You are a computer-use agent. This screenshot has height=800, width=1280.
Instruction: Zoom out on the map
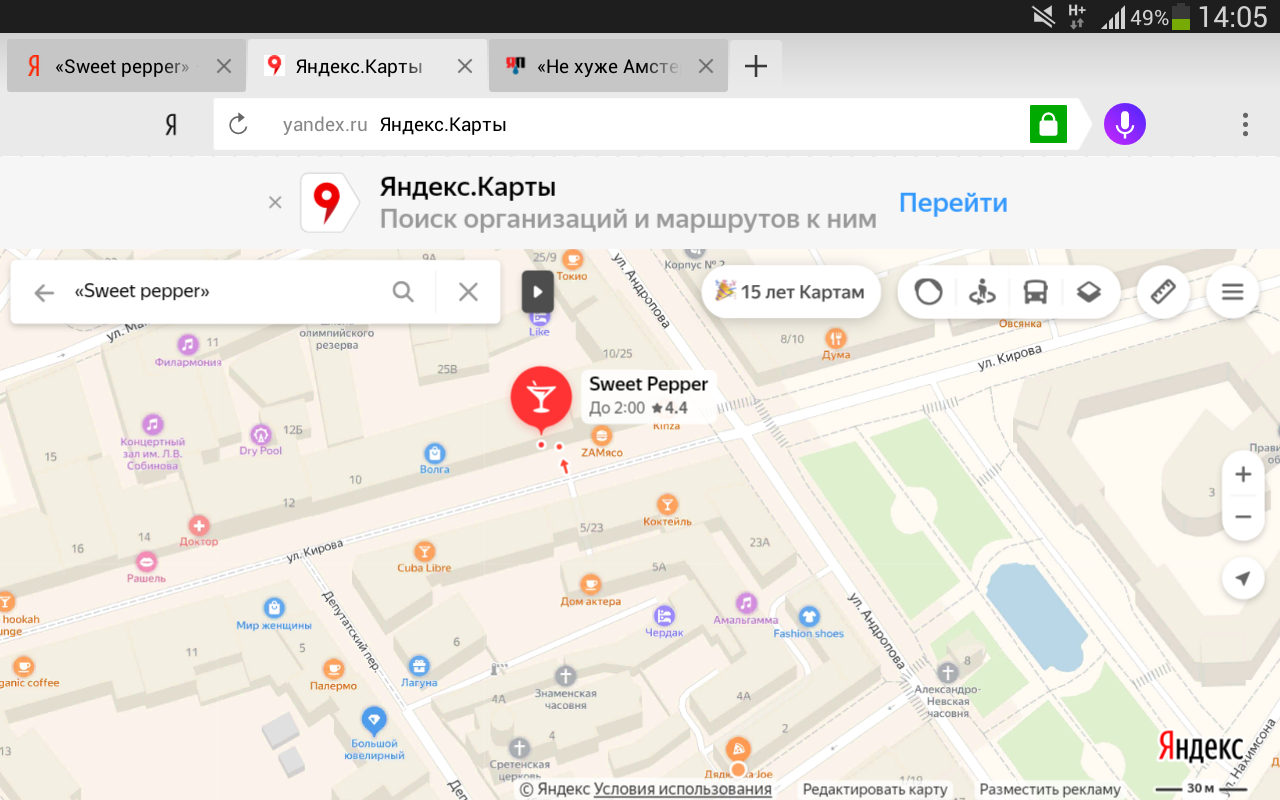click(1243, 517)
